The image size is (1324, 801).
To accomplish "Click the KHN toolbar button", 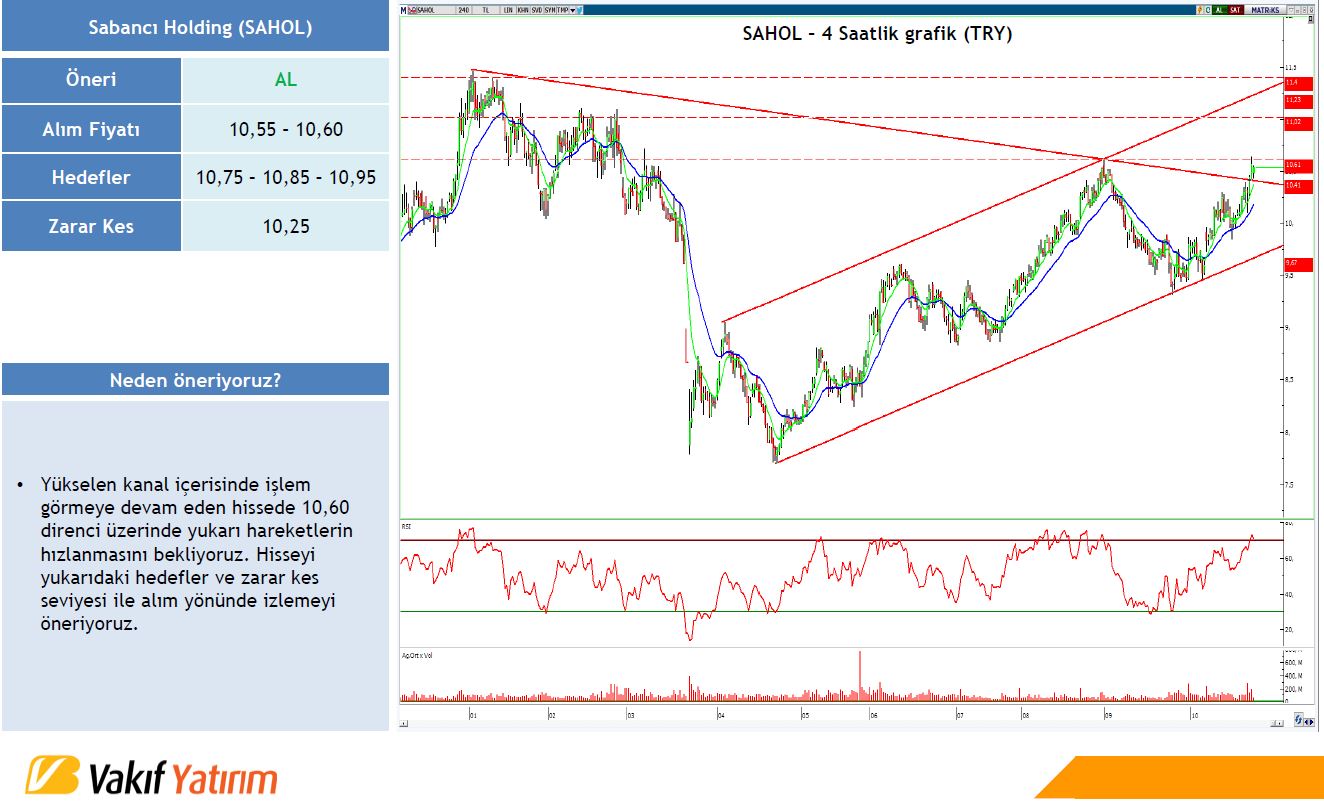I will coord(523,10).
